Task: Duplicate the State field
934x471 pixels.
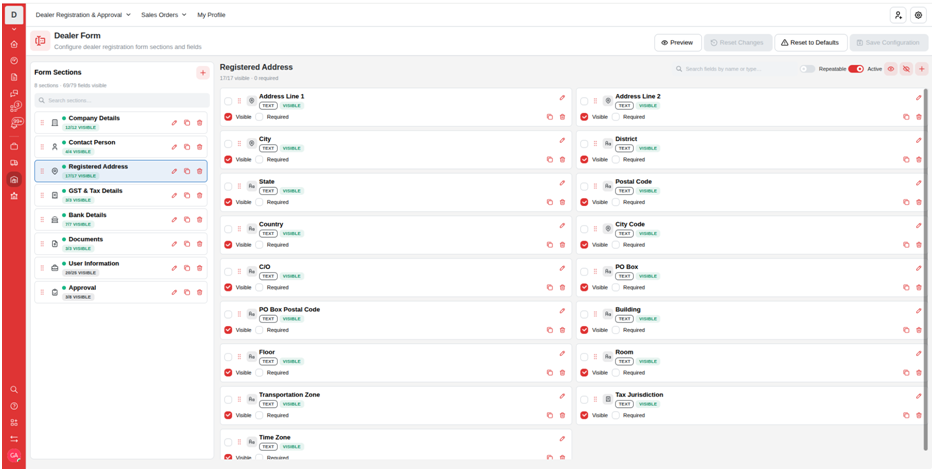Action: click(550, 202)
